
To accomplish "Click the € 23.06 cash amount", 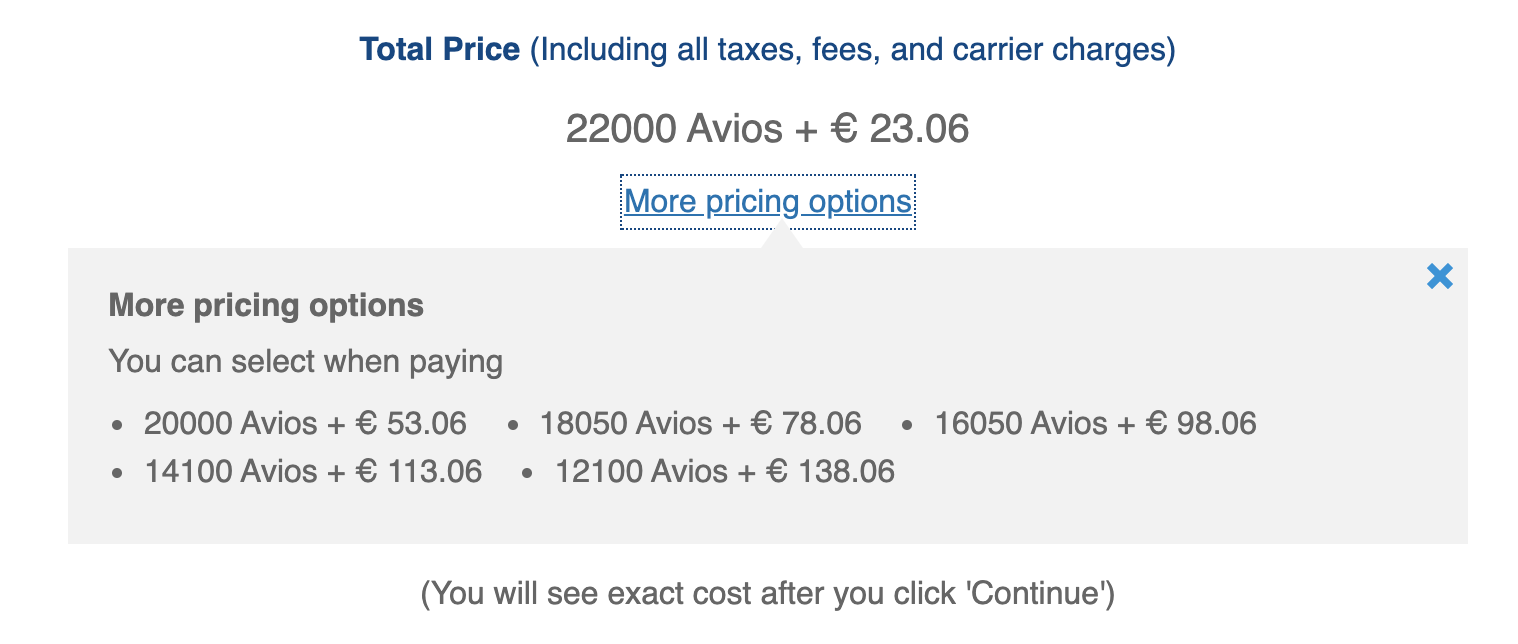I will point(901,129).
